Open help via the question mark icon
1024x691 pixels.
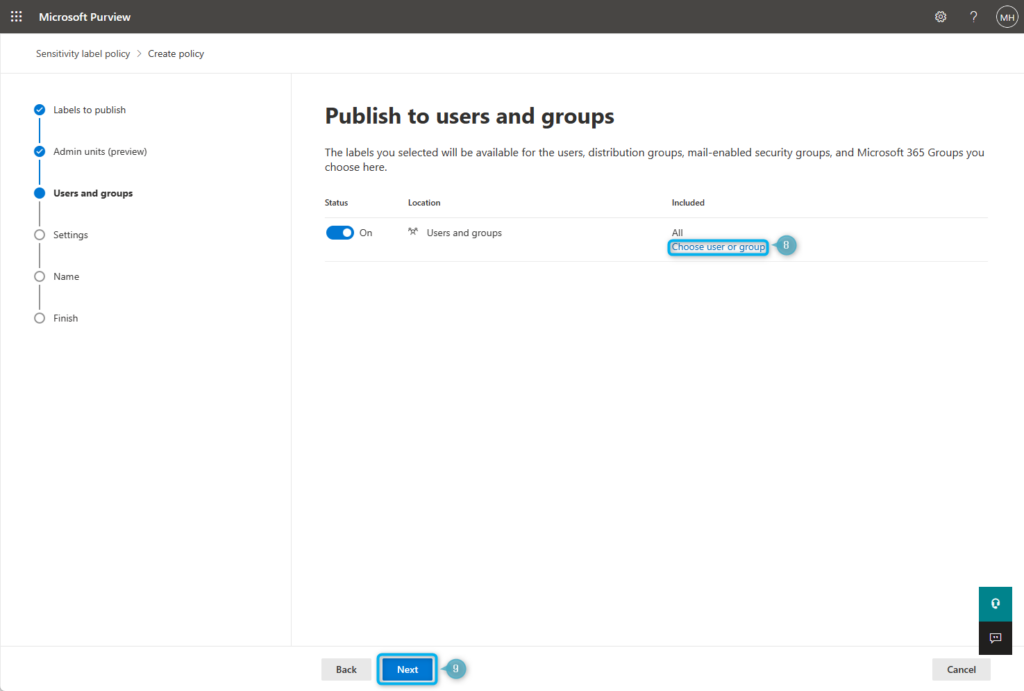[x=972, y=16]
